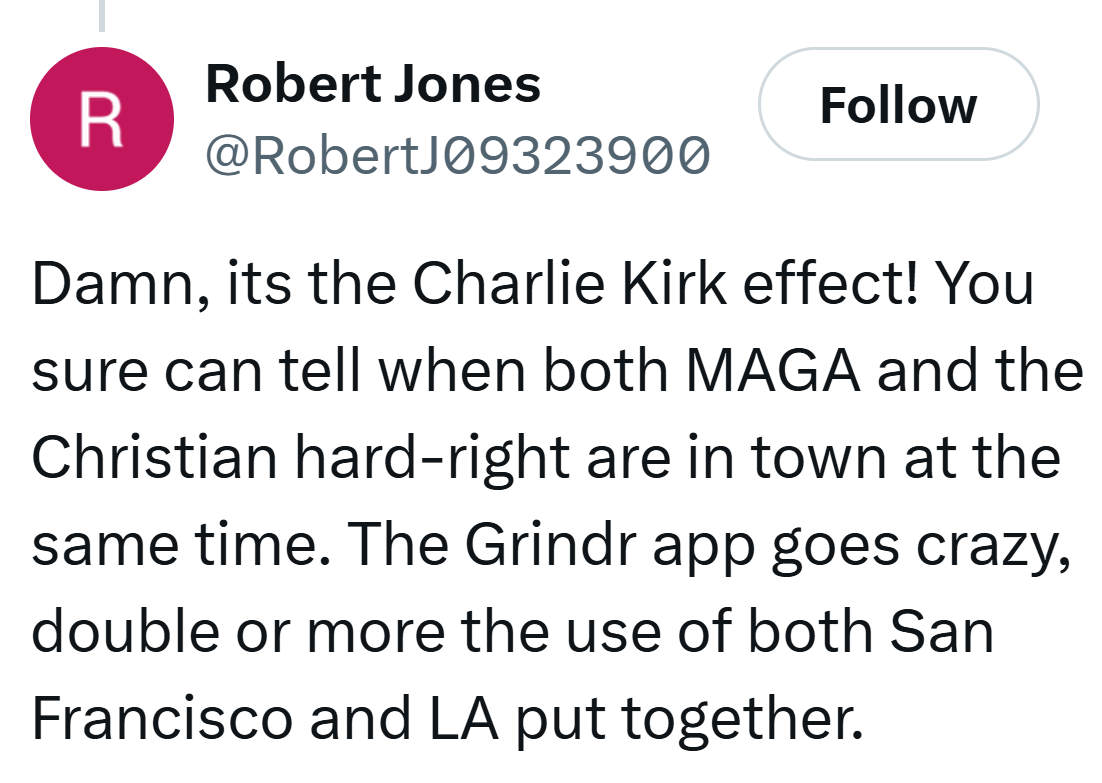Click the word "Christian" in the tweet
1102x783 pixels.
click(x=154, y=457)
